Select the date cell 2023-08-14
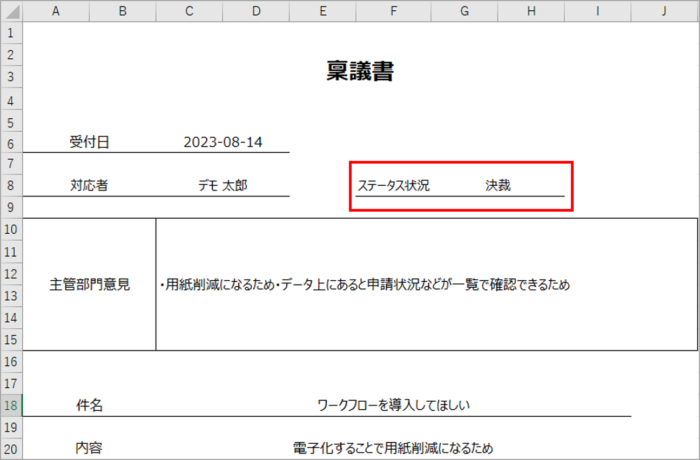The image size is (700, 460). click(x=223, y=142)
